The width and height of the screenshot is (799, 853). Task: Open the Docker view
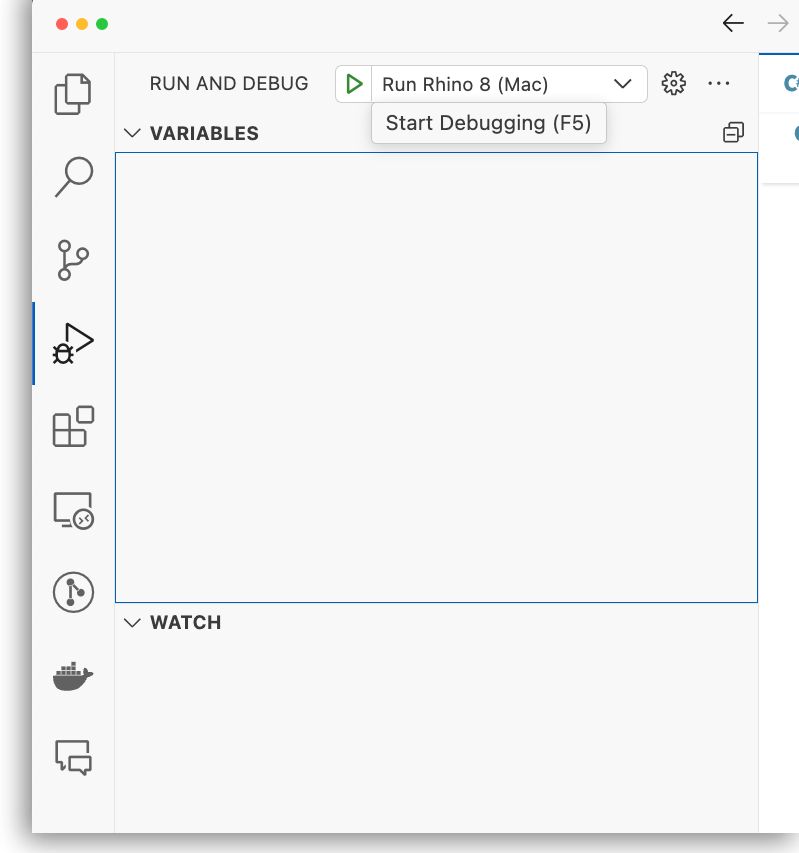[73, 676]
